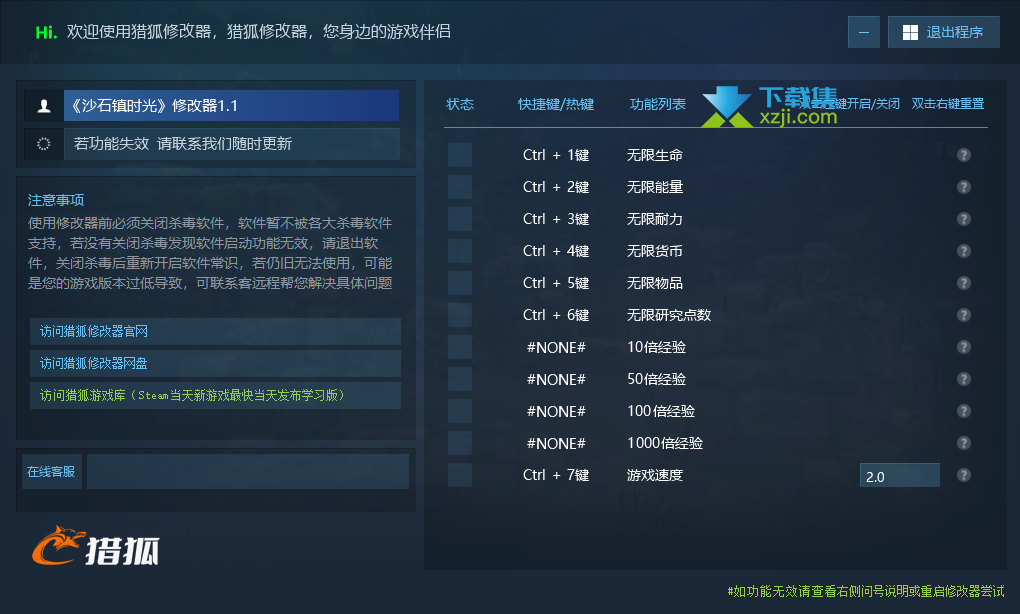Click help icon for 无限生命
1020x614 pixels.
(963, 155)
